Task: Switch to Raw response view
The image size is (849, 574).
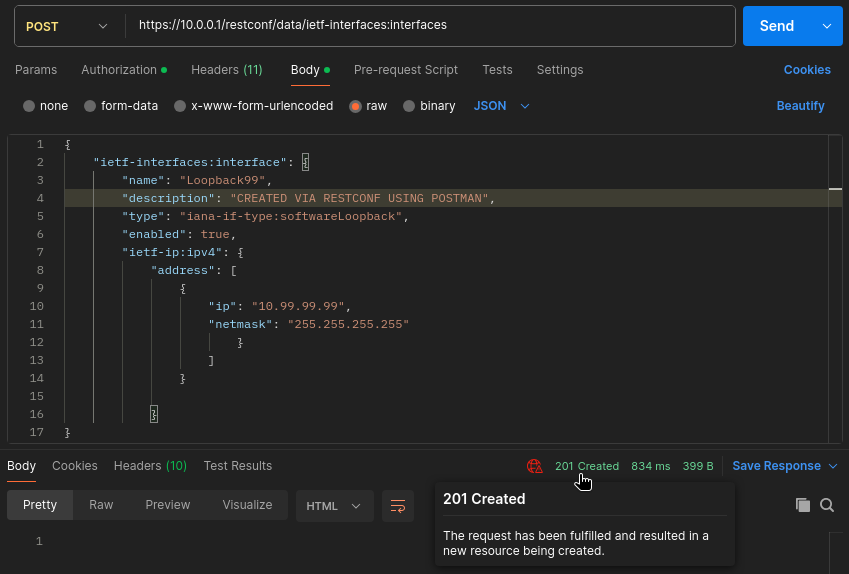Action: click(101, 505)
